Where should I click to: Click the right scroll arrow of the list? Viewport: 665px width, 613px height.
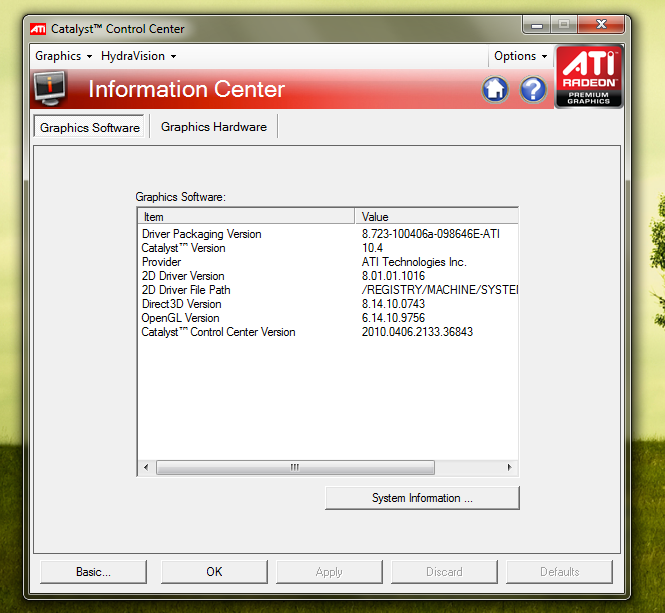tap(509, 467)
